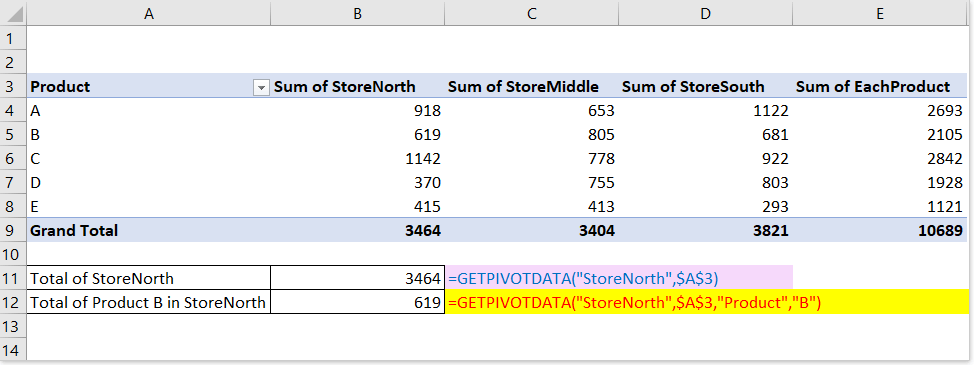Click the Sum of EachProduct header cell
Screen dimensions: 974x365
[x=880, y=86]
